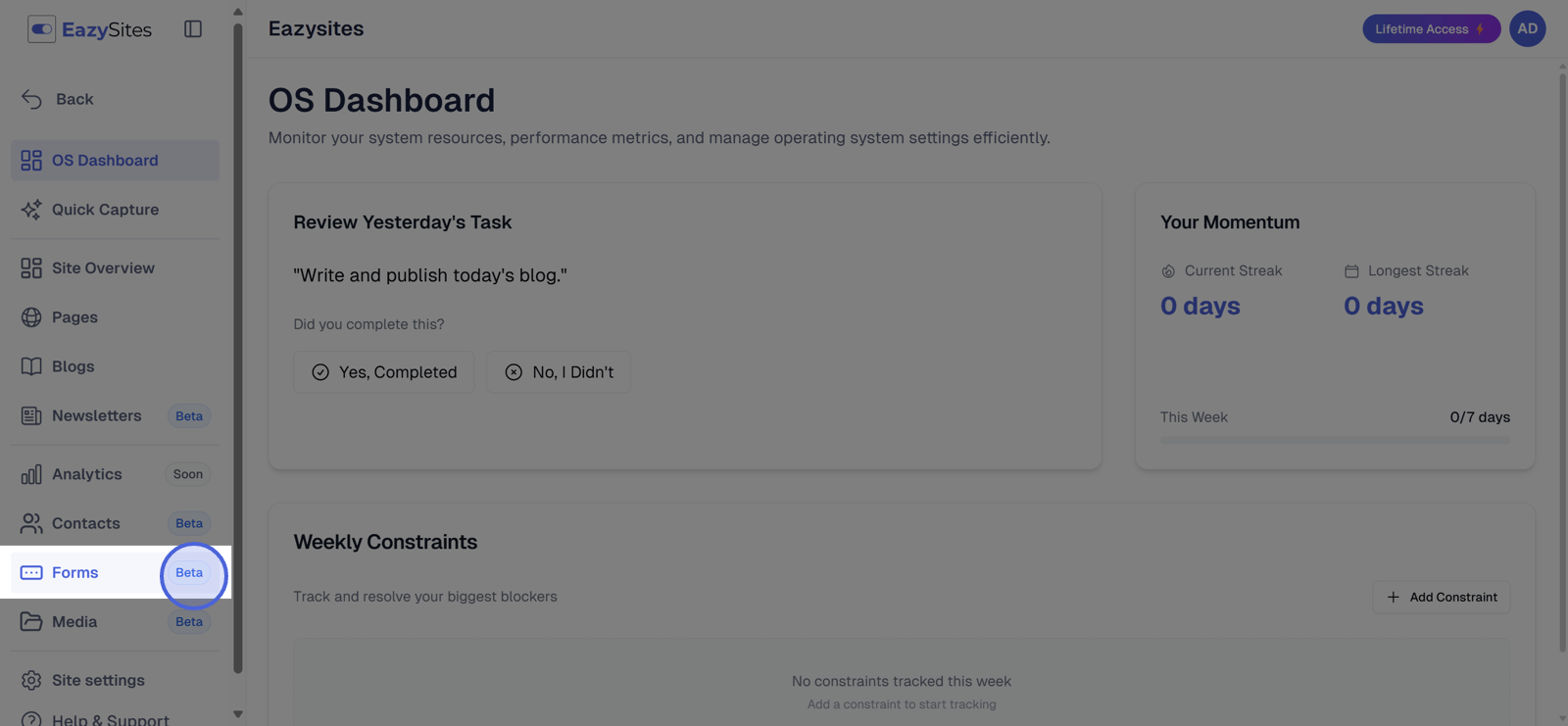Click the Add Constraint button
The image size is (1568, 726).
click(1442, 597)
